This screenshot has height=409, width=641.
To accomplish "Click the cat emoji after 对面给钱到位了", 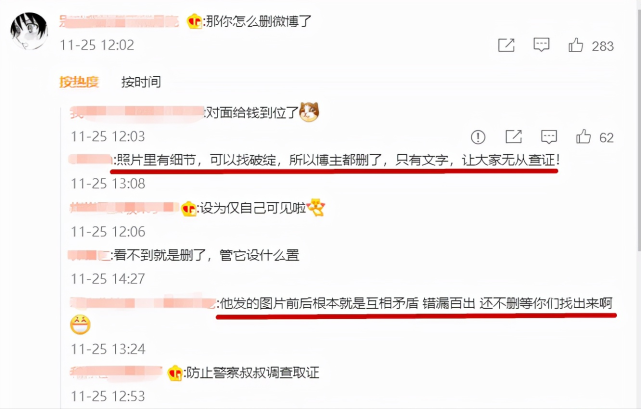I will [309, 112].
